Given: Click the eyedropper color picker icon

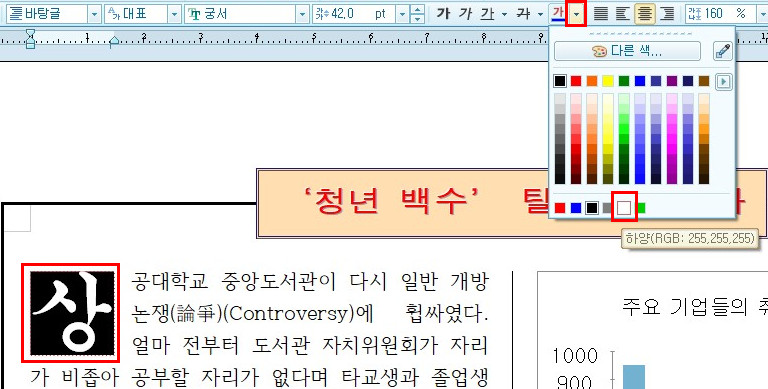Looking at the screenshot, I should point(723,51).
